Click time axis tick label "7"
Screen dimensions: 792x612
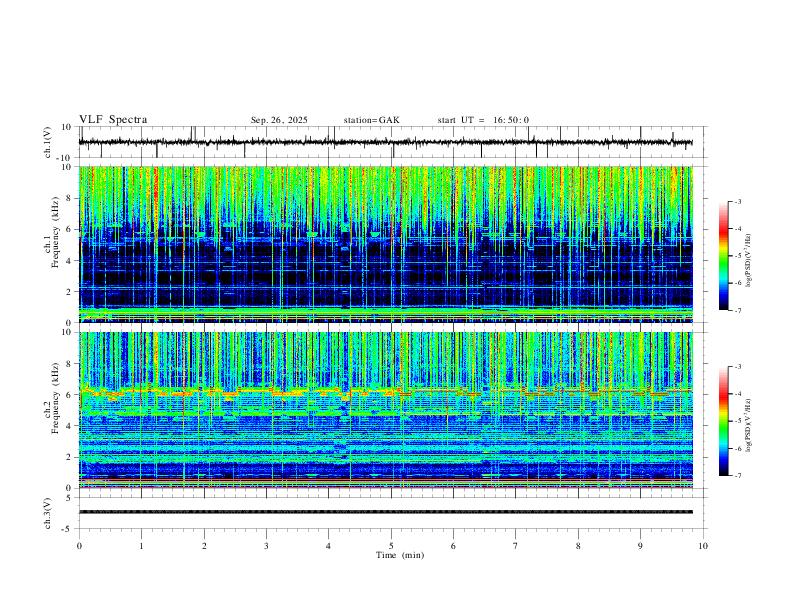516,546
